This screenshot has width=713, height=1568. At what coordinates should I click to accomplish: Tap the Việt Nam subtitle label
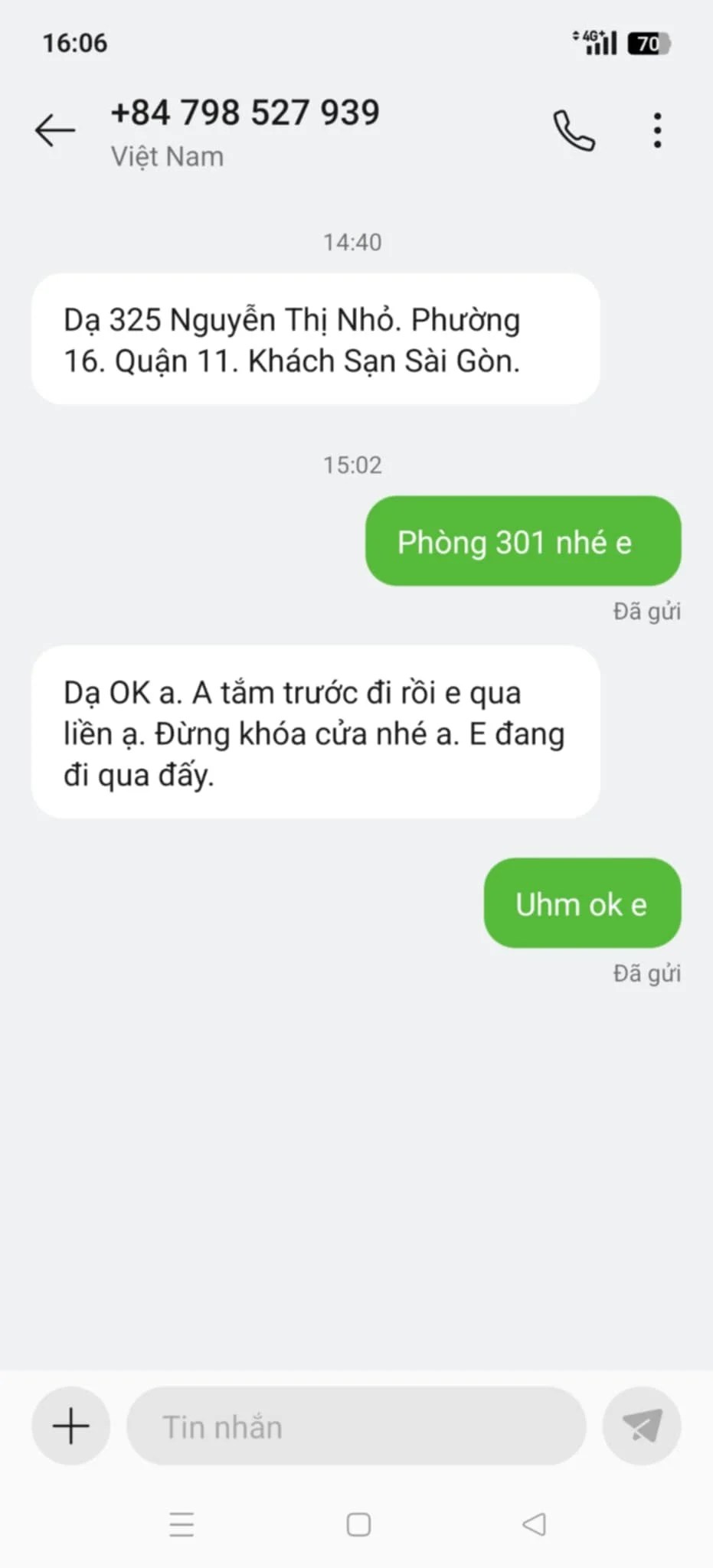[168, 156]
